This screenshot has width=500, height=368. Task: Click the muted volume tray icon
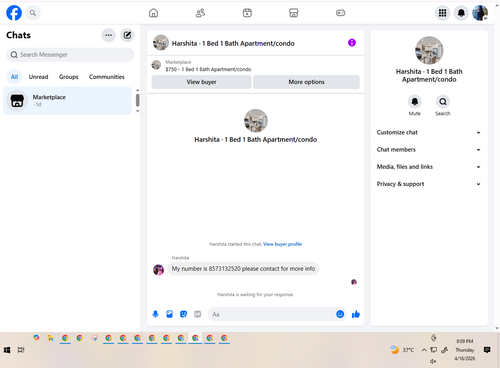click(x=433, y=361)
